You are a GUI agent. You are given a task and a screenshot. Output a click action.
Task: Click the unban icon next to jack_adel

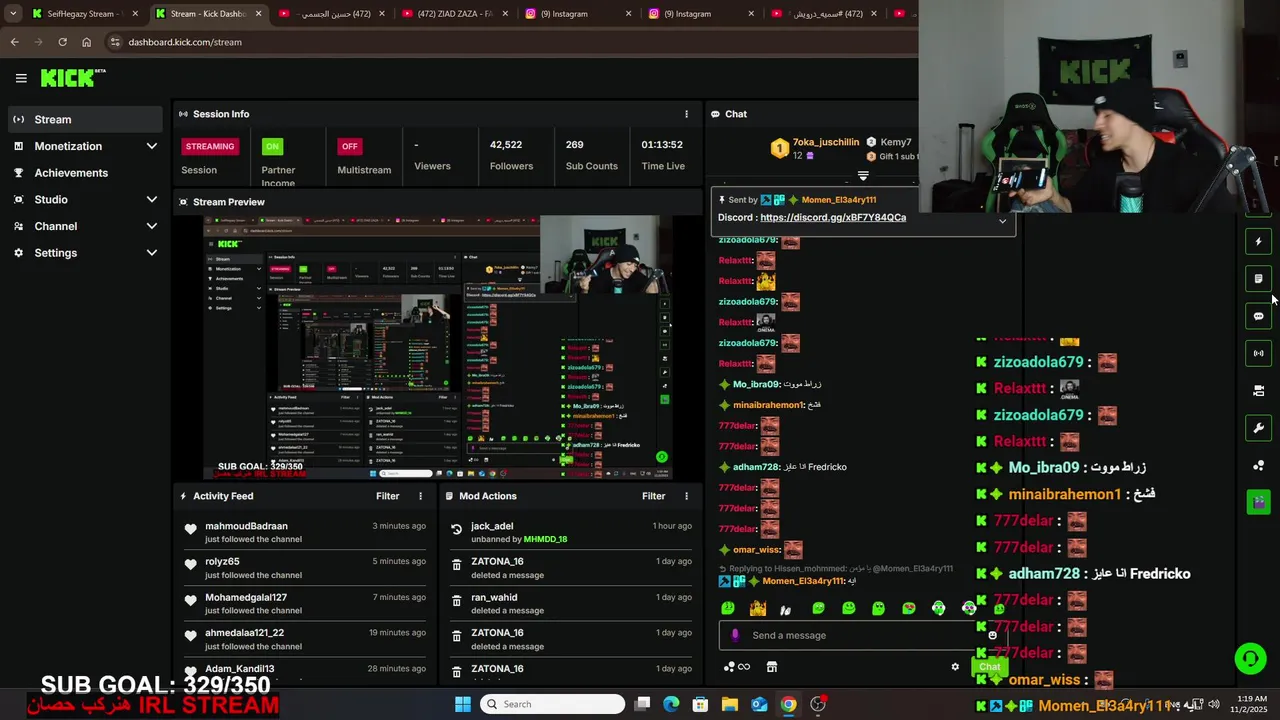point(456,529)
